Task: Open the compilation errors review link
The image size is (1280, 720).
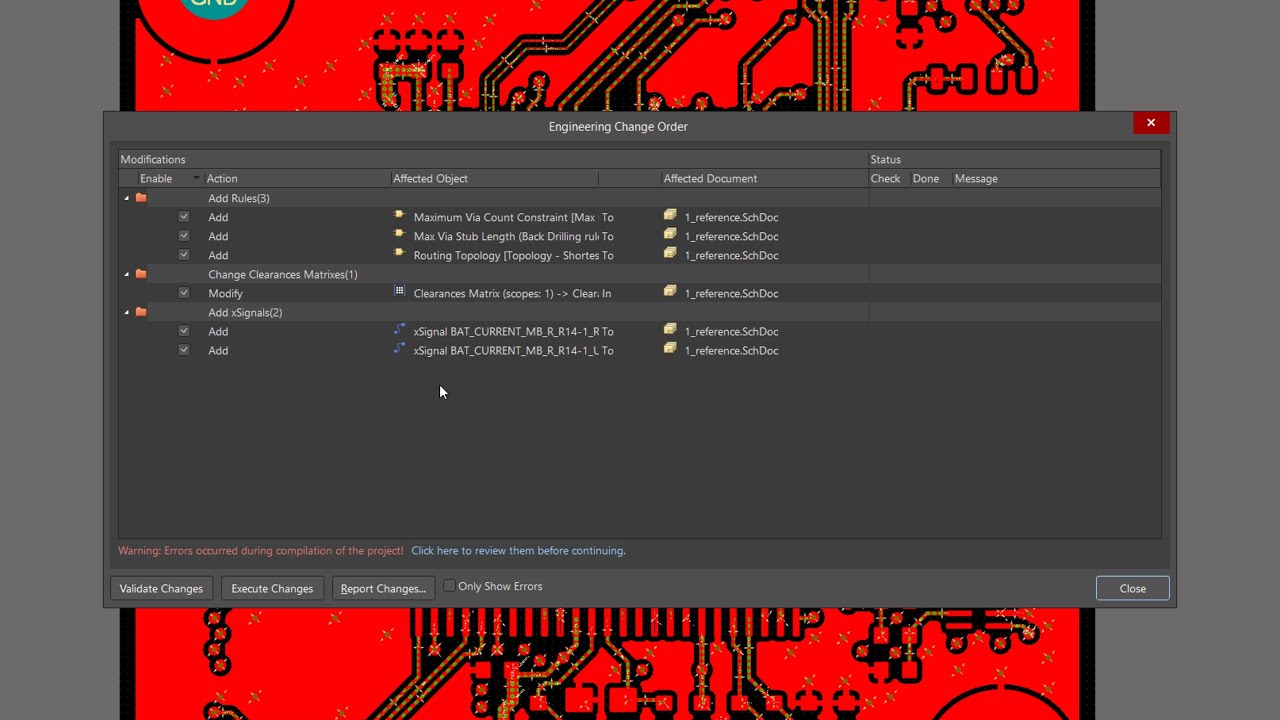Action: coord(518,551)
